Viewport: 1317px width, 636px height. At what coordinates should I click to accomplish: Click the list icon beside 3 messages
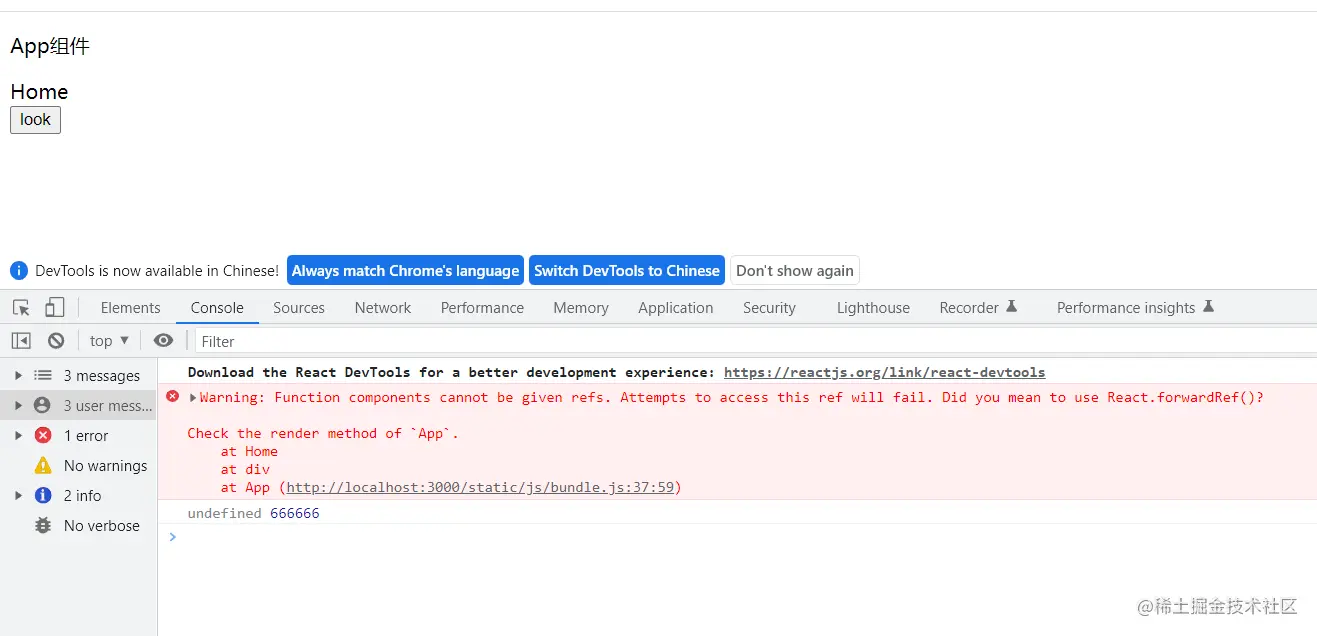pos(42,376)
